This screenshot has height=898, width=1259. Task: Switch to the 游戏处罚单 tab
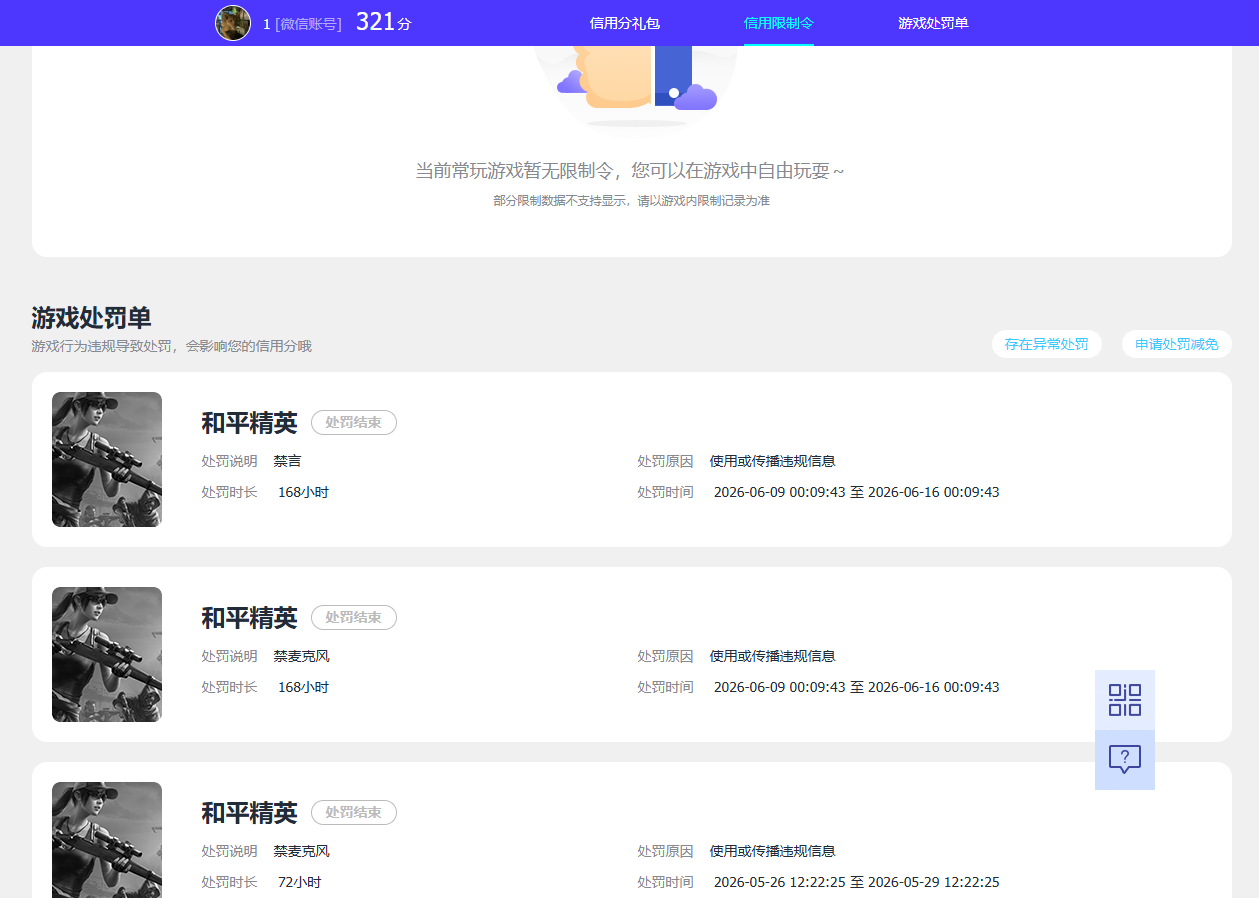tap(933, 23)
